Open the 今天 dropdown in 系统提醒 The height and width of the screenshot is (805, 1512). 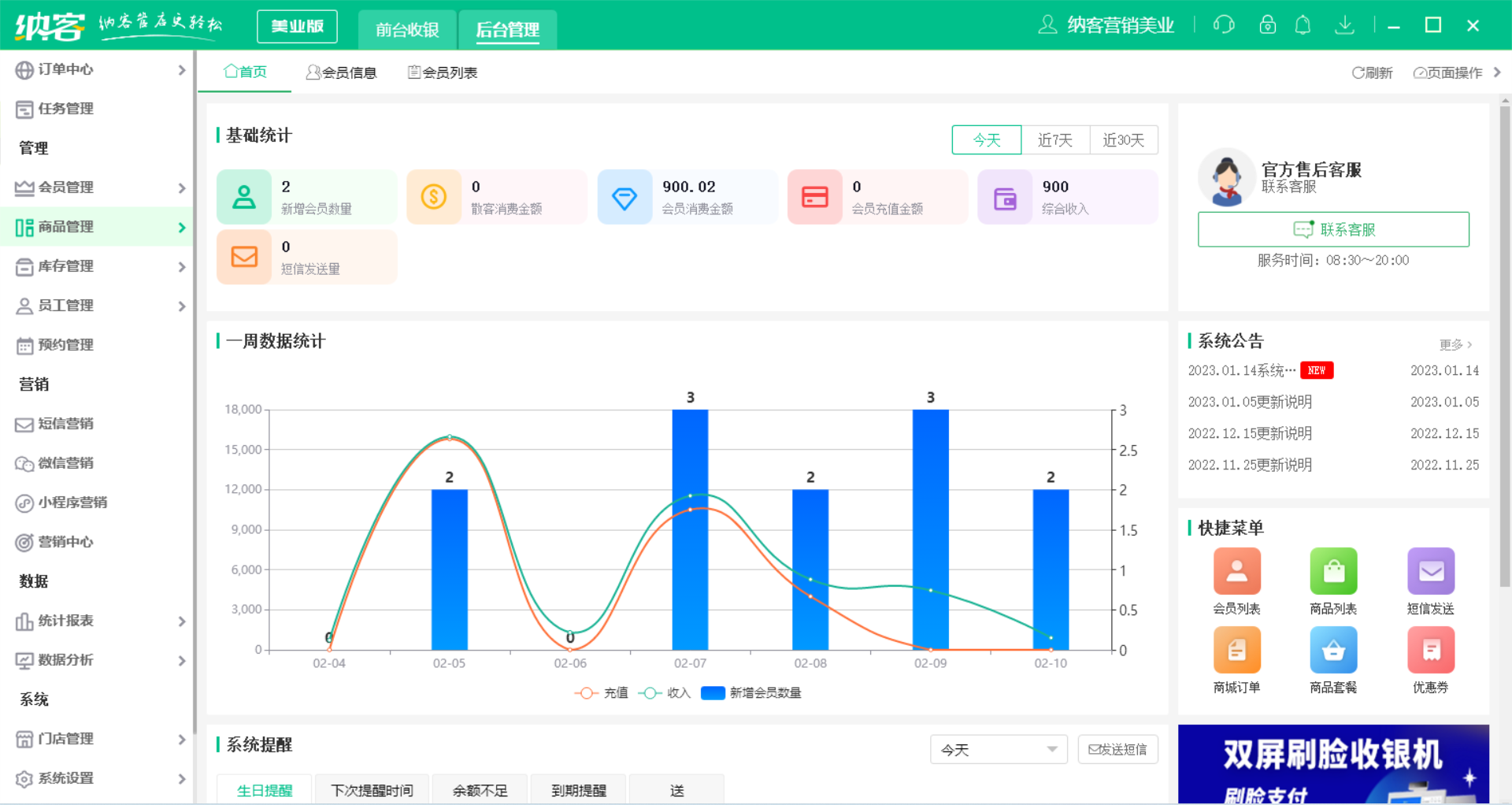pyautogui.click(x=998, y=749)
